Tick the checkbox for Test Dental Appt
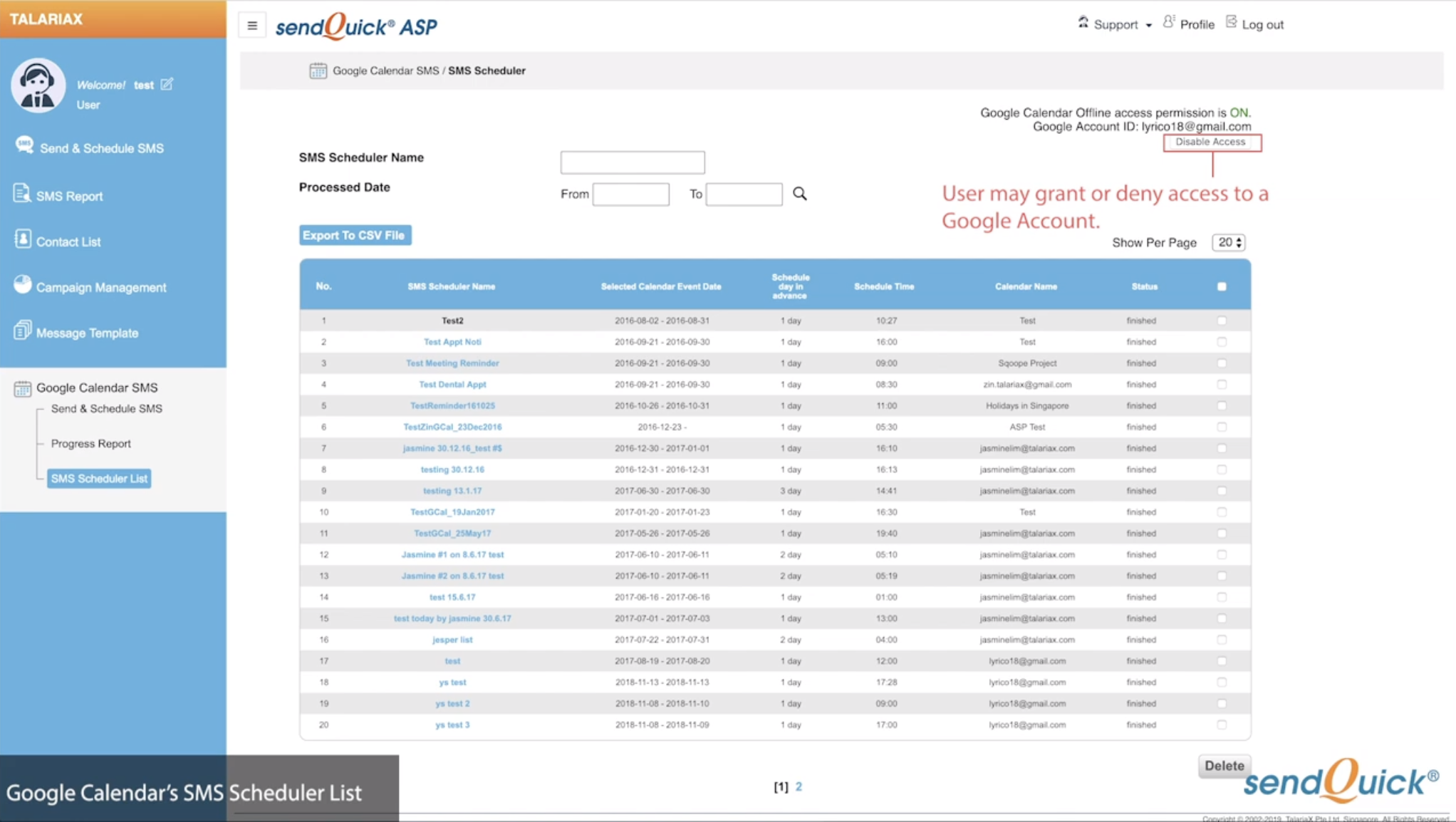This screenshot has height=822, width=1456. pyautogui.click(x=1222, y=385)
